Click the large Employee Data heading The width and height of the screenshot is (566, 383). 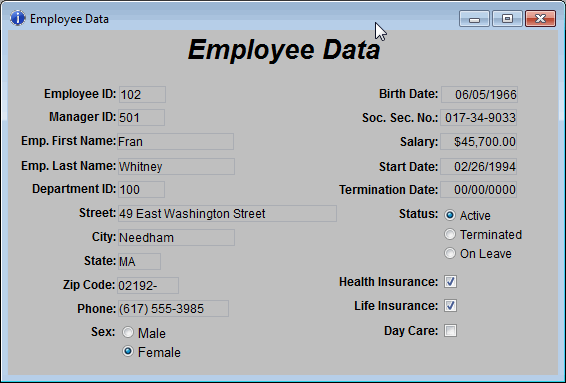(x=284, y=50)
